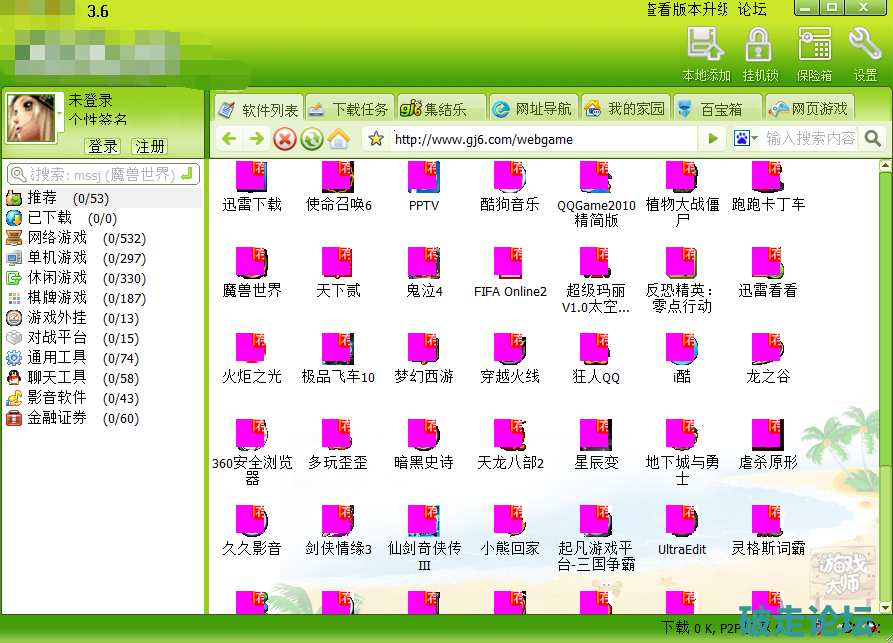Select 聊天工具 category in sidebar

pyautogui.click(x=57, y=377)
